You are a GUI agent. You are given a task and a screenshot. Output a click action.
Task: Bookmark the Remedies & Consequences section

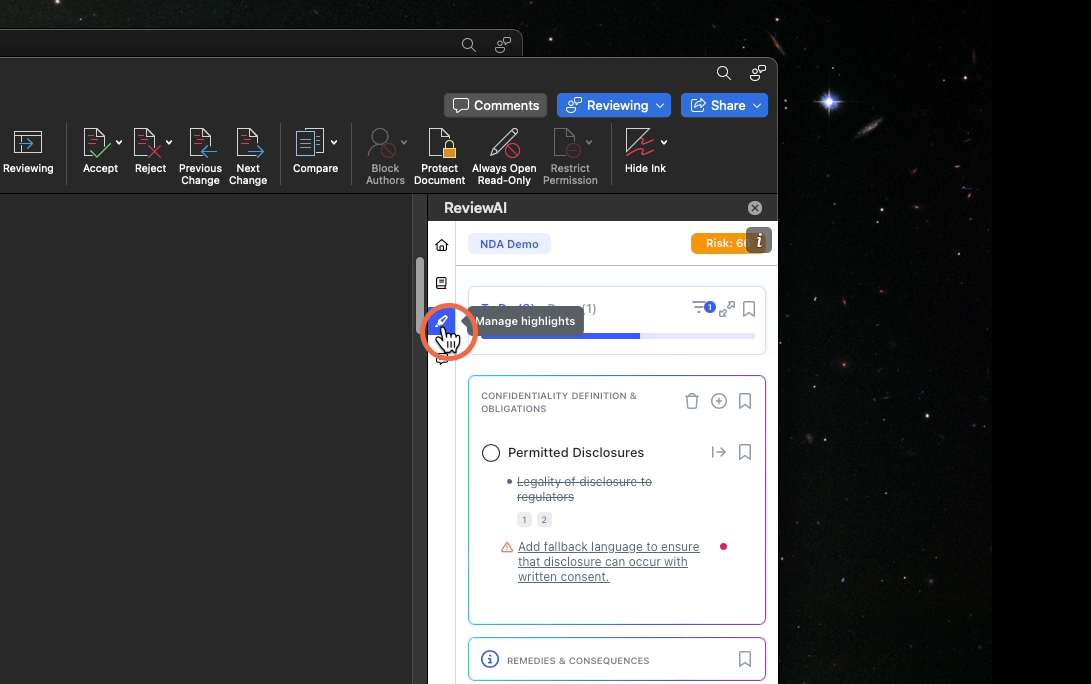pos(745,659)
